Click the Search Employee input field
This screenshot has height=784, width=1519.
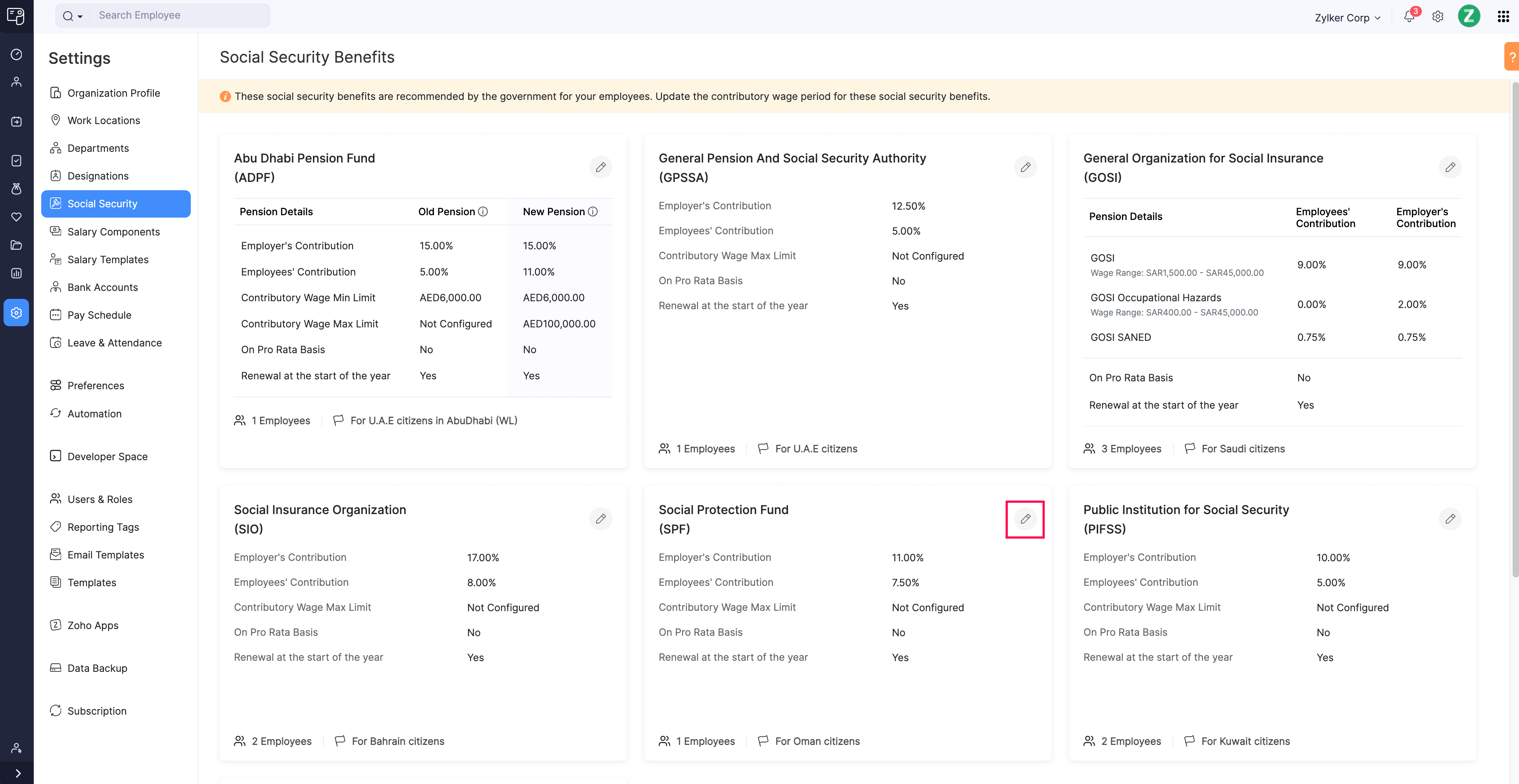coord(177,15)
